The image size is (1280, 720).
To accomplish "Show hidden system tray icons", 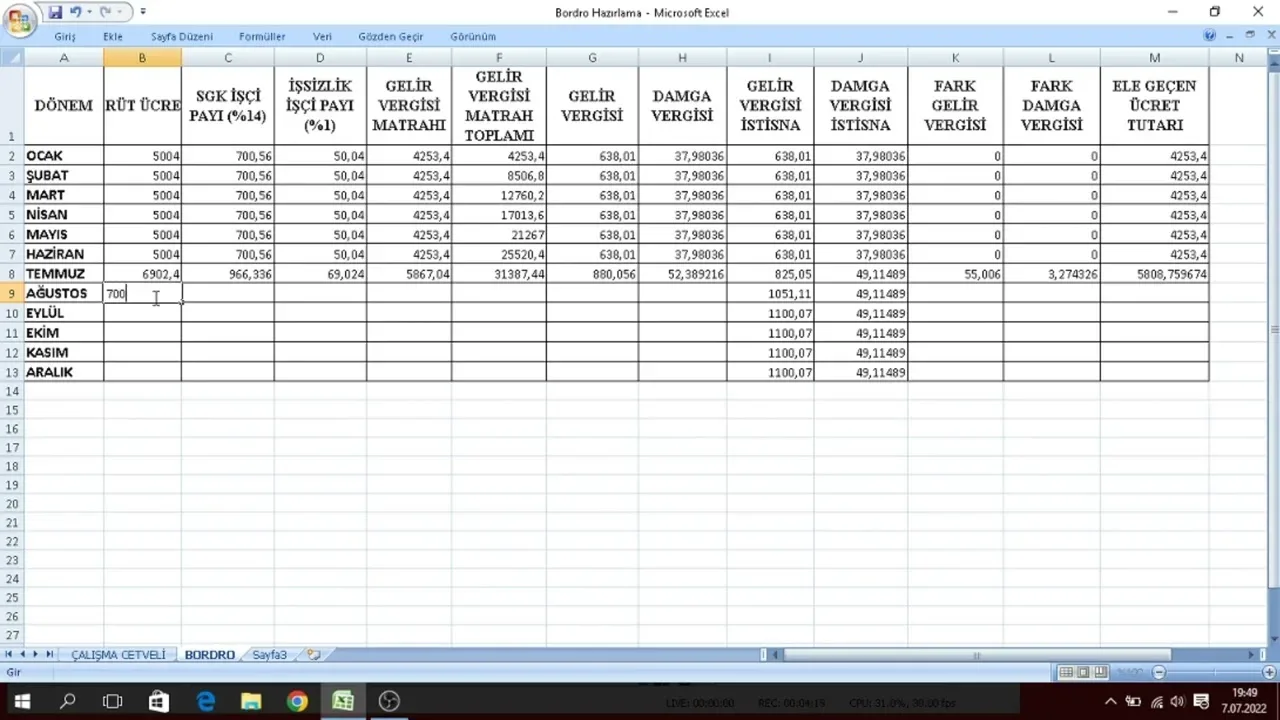I will [1110, 701].
